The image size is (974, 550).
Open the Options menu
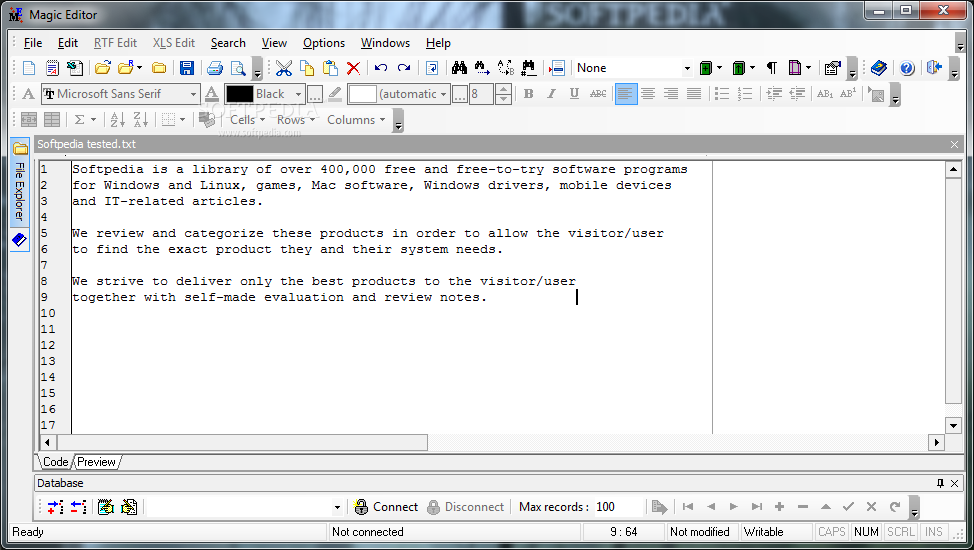tap(324, 43)
